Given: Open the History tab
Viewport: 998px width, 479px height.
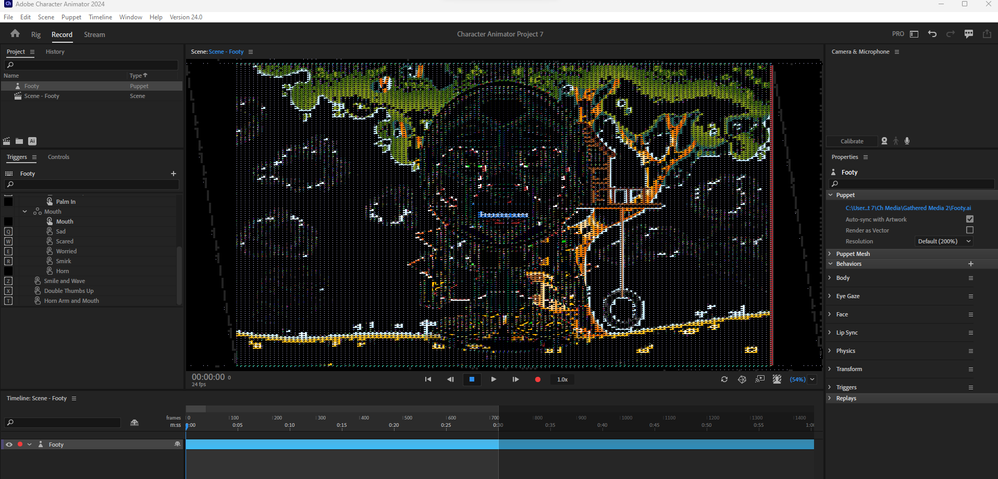Looking at the screenshot, I should click(55, 52).
